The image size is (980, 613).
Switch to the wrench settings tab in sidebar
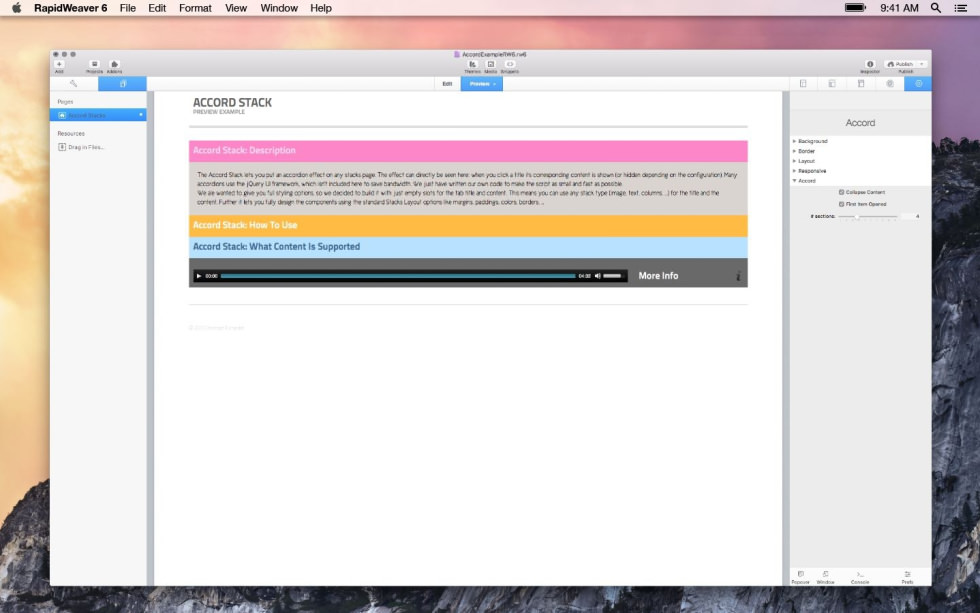pos(74,84)
